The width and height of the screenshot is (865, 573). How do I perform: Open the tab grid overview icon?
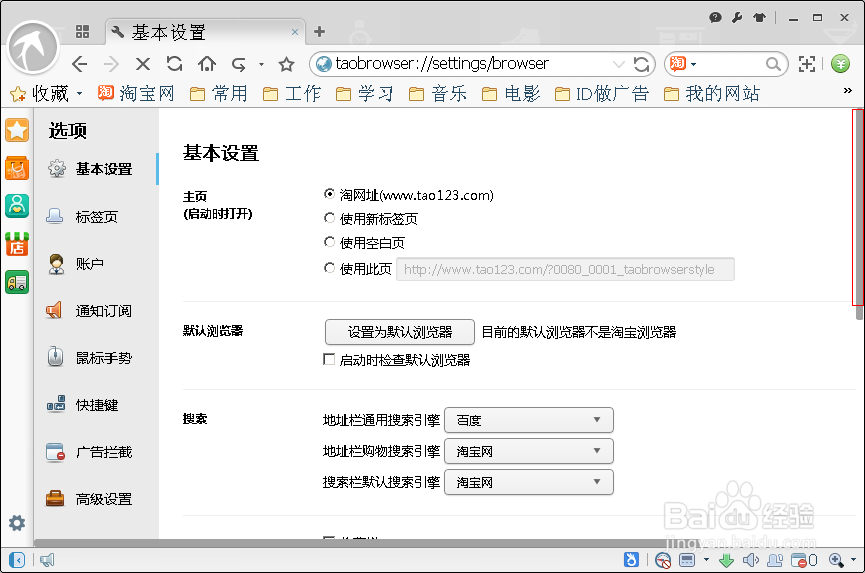click(x=82, y=31)
